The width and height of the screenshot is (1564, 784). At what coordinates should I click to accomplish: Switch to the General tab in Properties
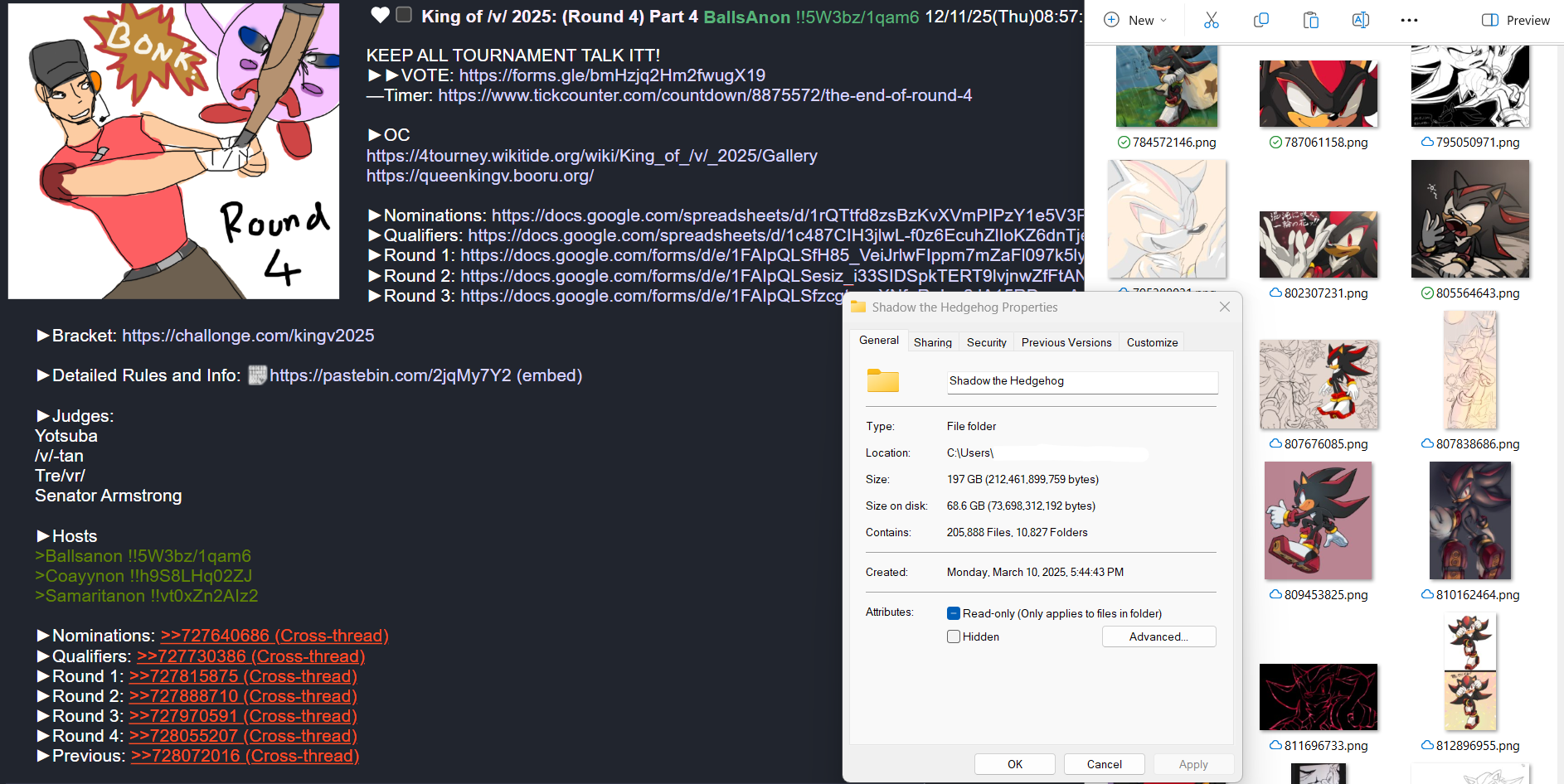click(879, 341)
